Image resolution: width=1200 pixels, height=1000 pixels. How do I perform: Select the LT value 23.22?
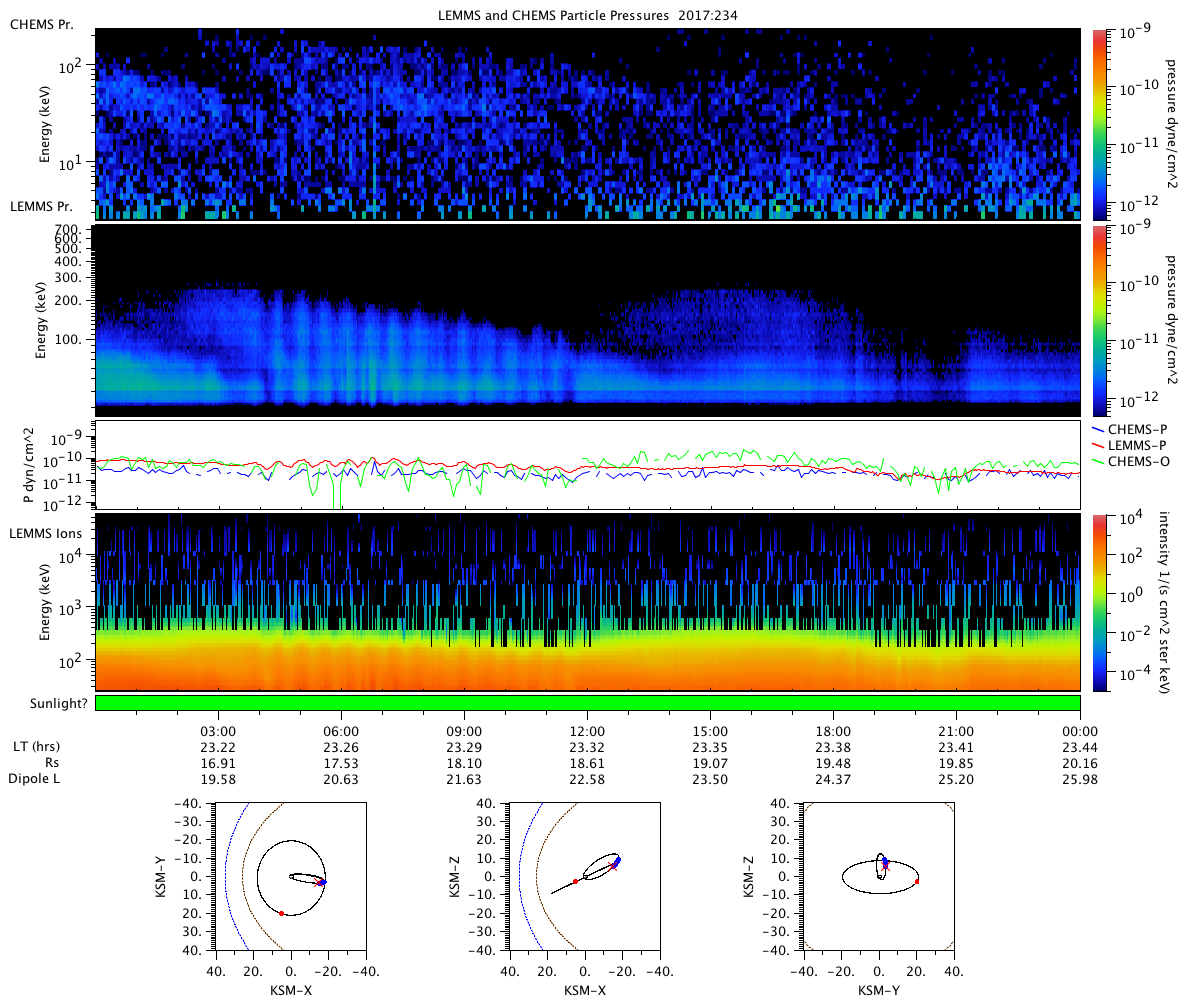(x=218, y=747)
